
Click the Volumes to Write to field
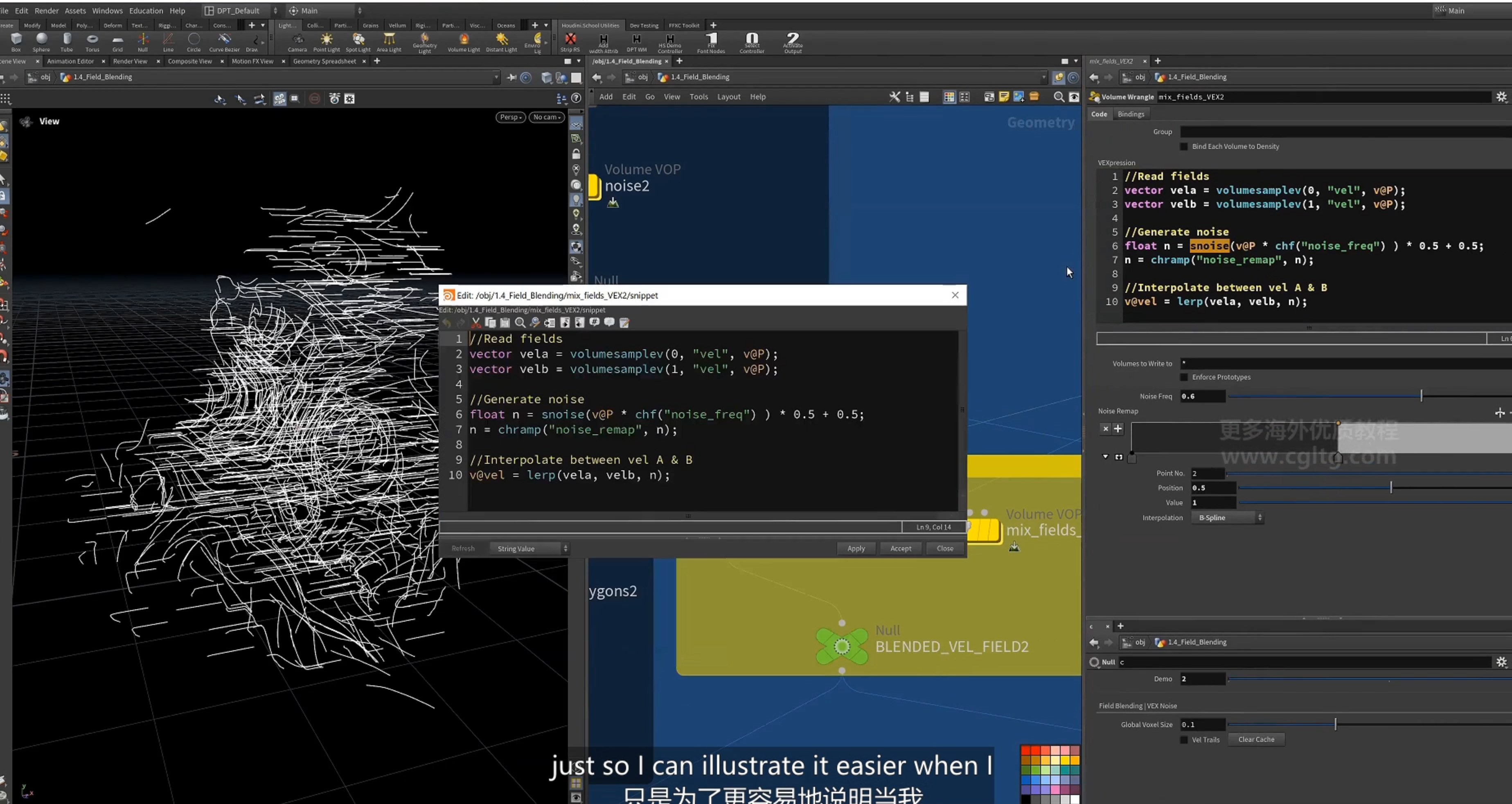1345,364
